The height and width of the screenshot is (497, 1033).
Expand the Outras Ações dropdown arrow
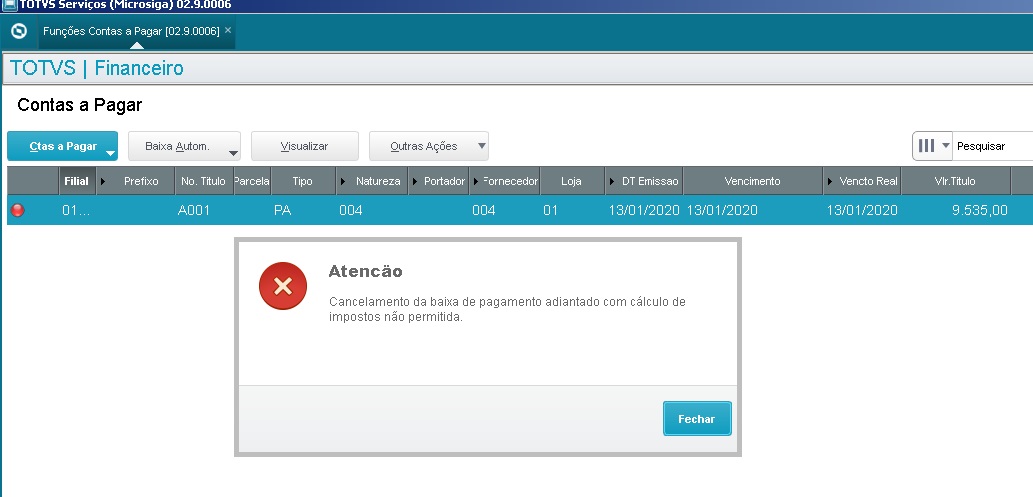pyautogui.click(x=482, y=146)
